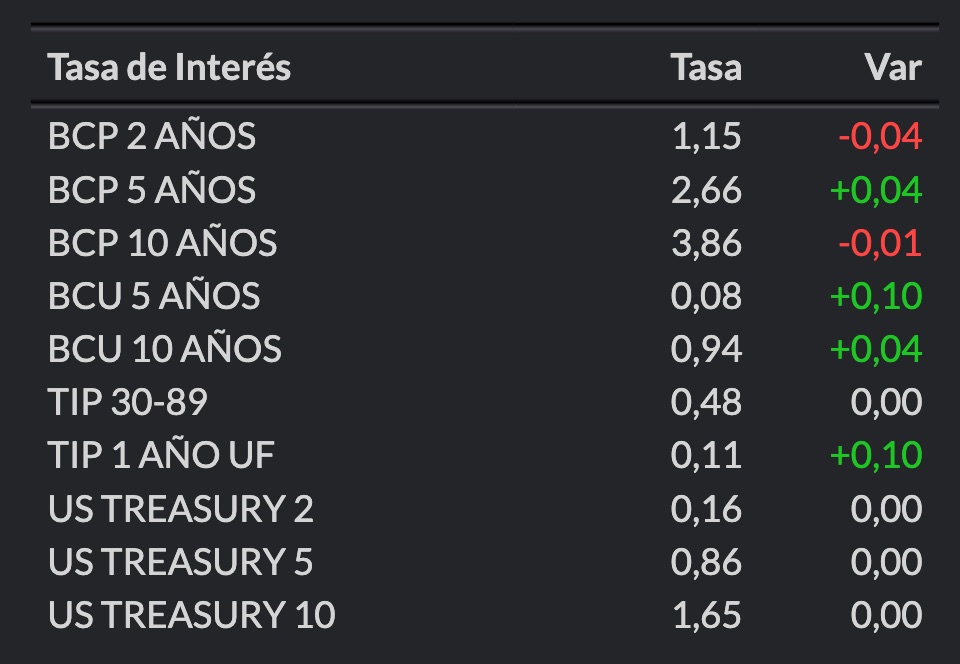Open the BCP 10 AÑOS row
960x664 pixels.
point(484,242)
